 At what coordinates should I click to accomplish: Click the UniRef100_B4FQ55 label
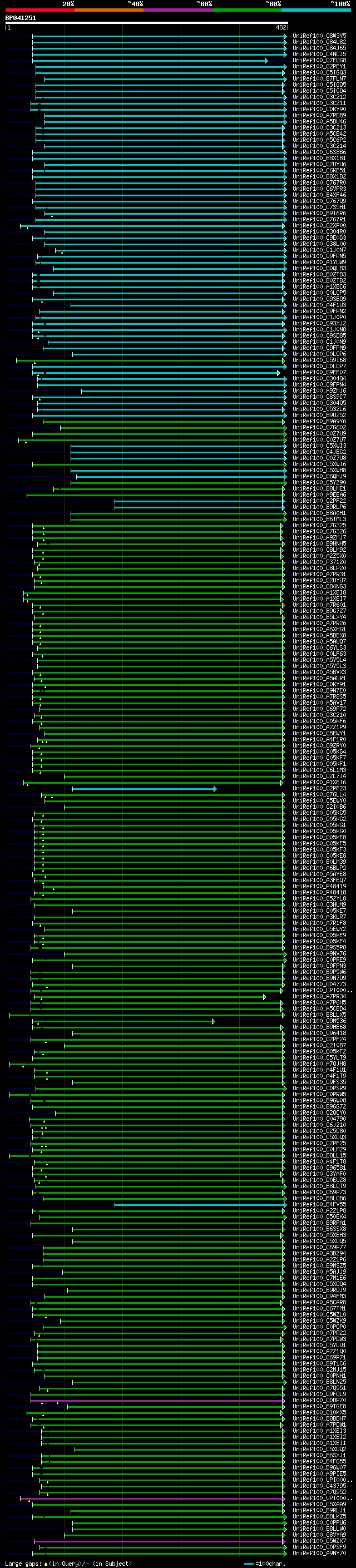tap(319, 1461)
